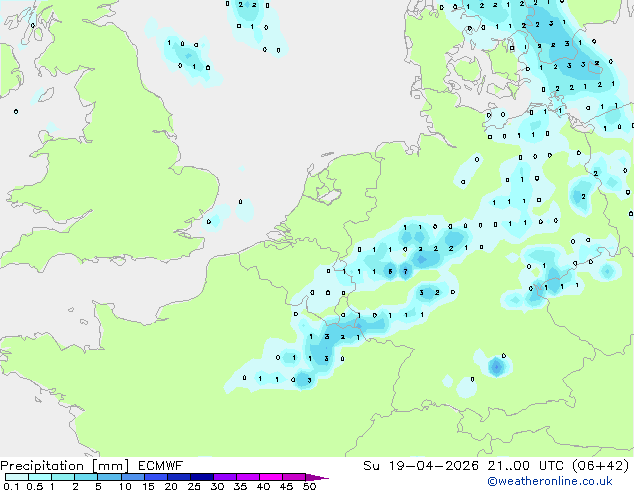Click the '50' legend scale value

pos(310,486)
